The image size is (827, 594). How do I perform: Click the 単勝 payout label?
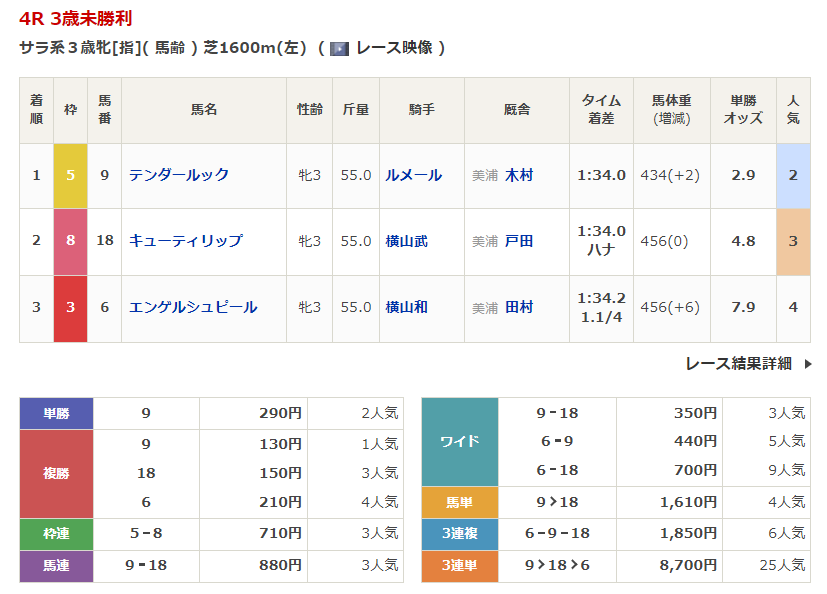tap(56, 413)
